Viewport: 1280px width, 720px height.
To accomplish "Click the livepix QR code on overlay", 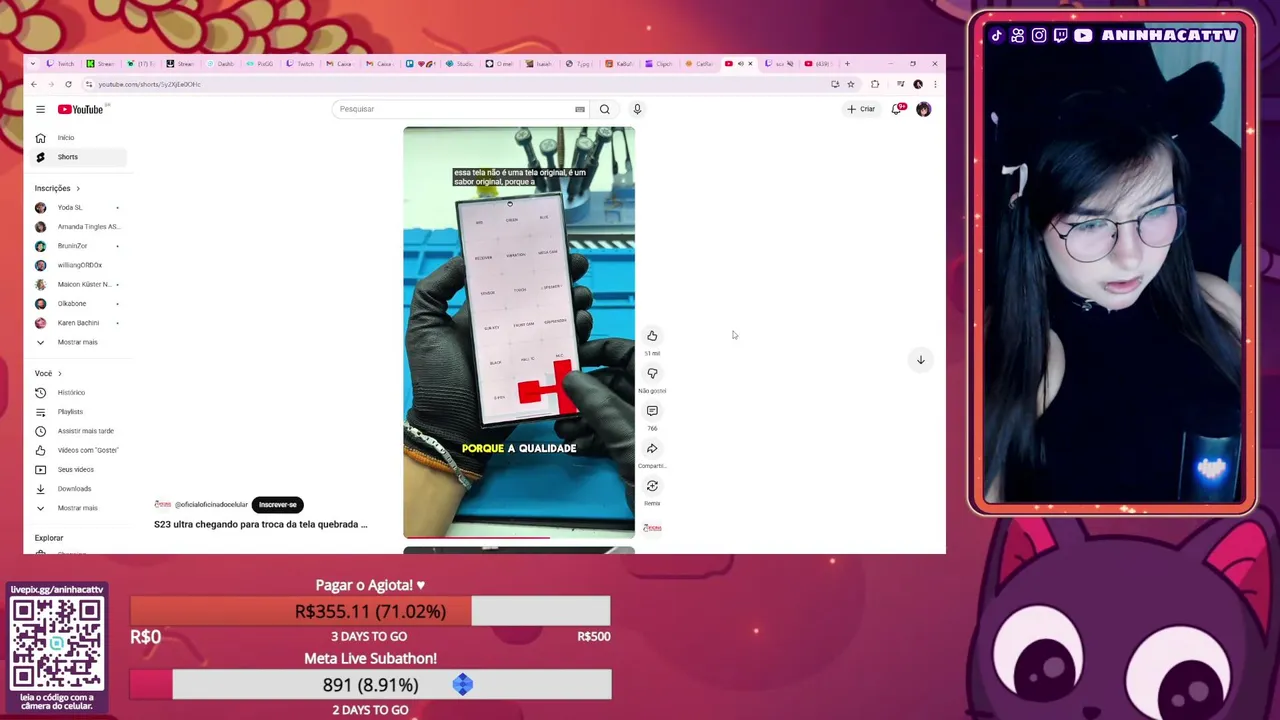I will coord(57,643).
